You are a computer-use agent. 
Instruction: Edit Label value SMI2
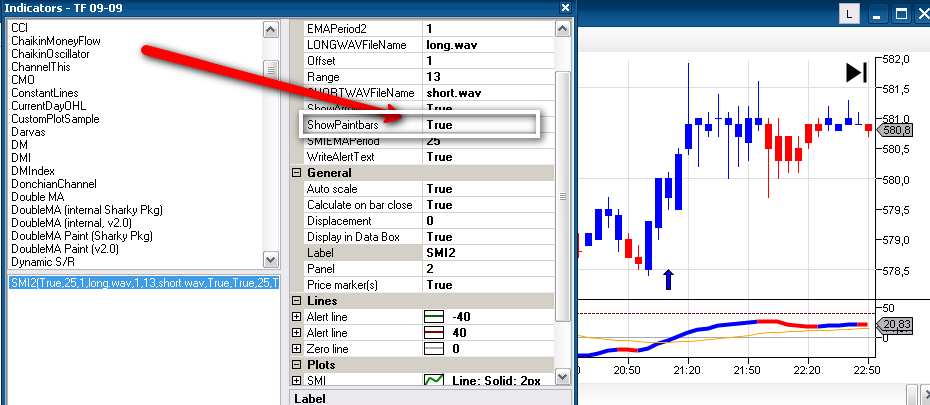tap(488, 253)
